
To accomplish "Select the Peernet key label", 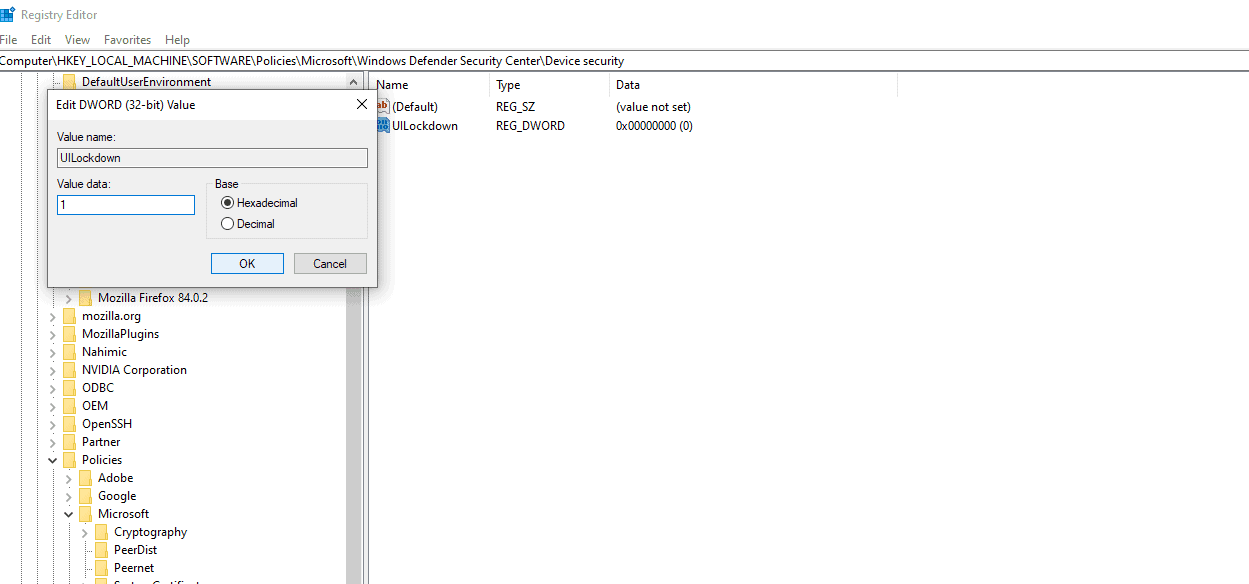I will pos(134,568).
